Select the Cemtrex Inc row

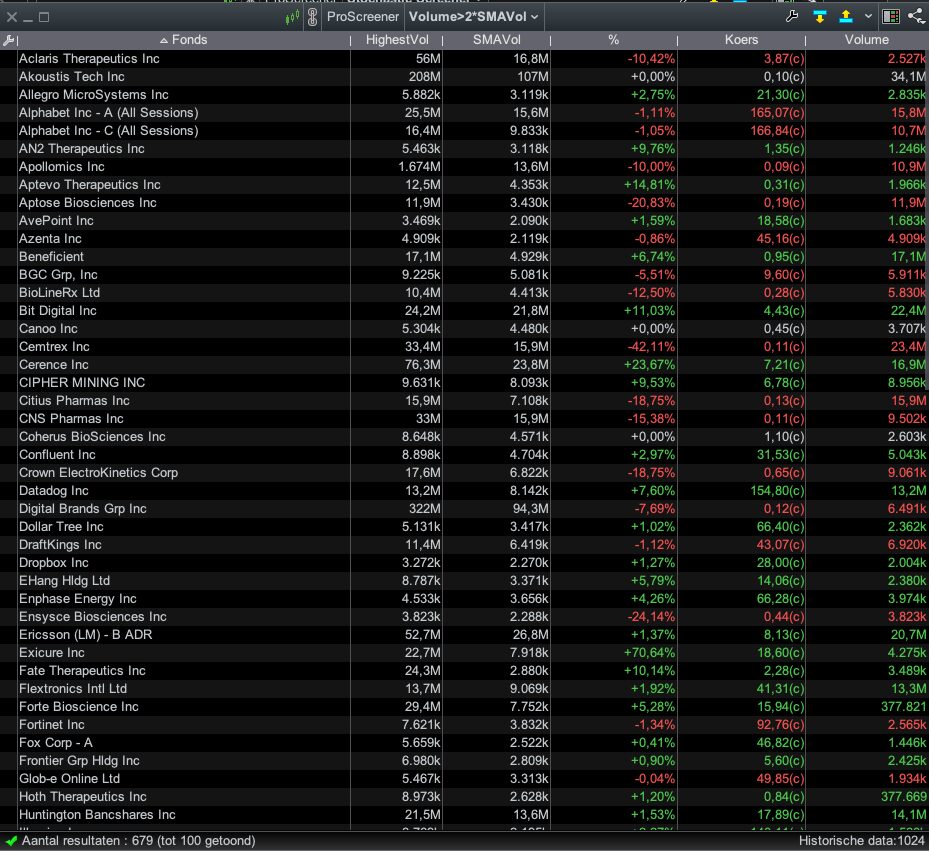464,347
